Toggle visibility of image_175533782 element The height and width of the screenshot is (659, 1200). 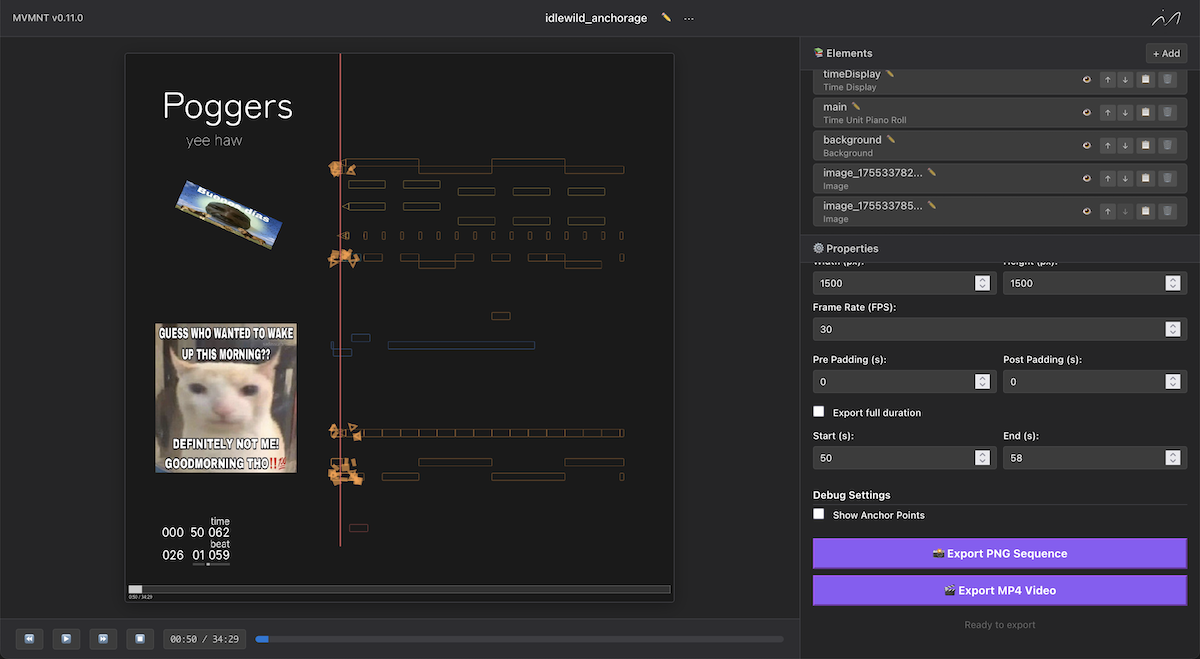1086,178
